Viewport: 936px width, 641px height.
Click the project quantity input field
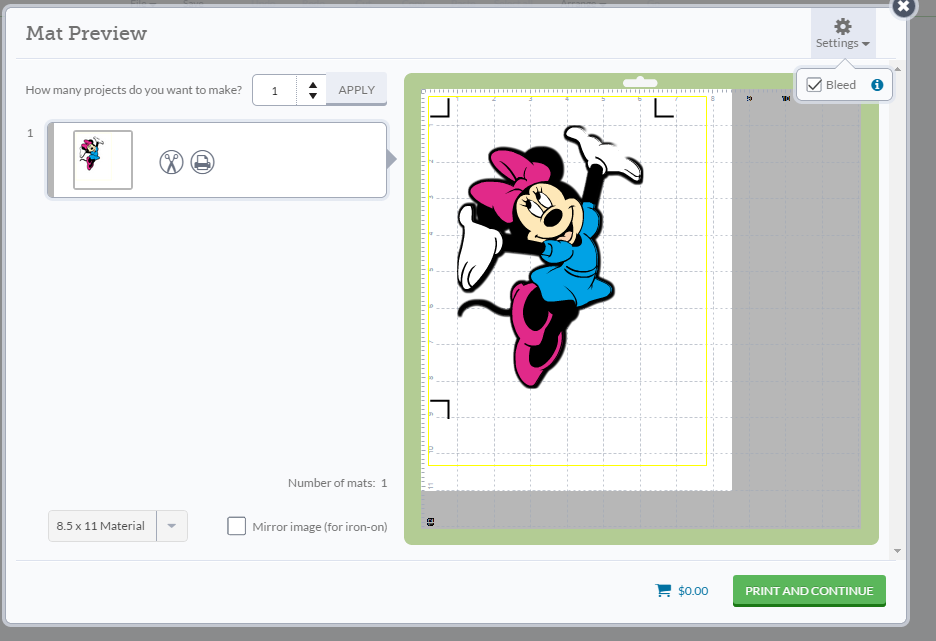point(275,90)
